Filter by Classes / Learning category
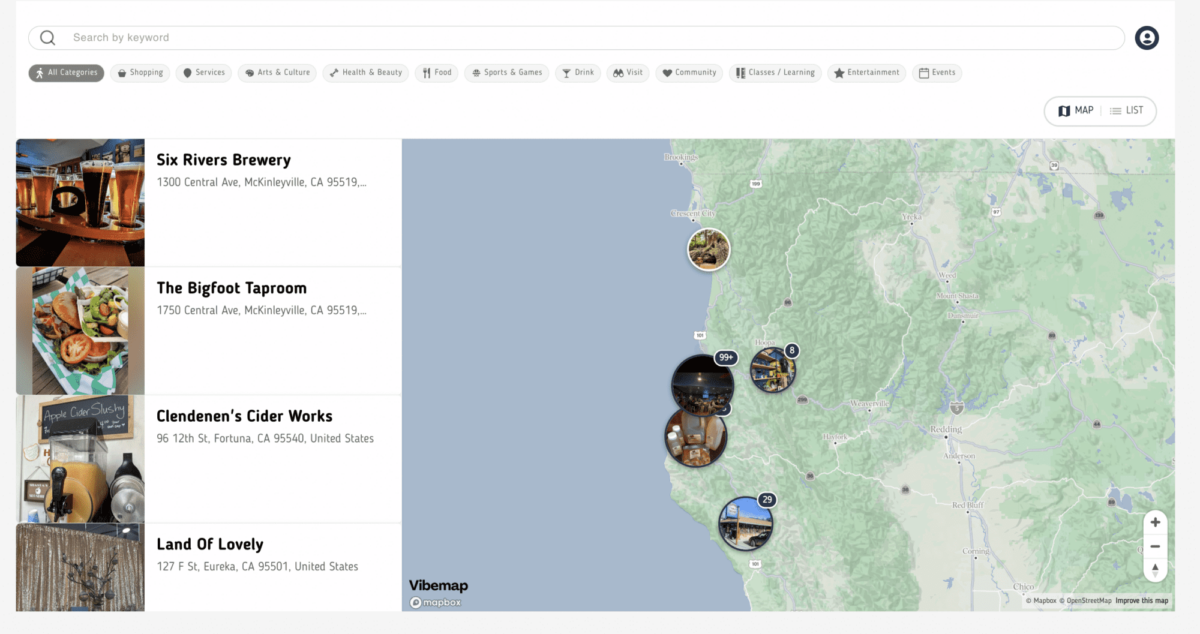 pyautogui.click(x=775, y=73)
